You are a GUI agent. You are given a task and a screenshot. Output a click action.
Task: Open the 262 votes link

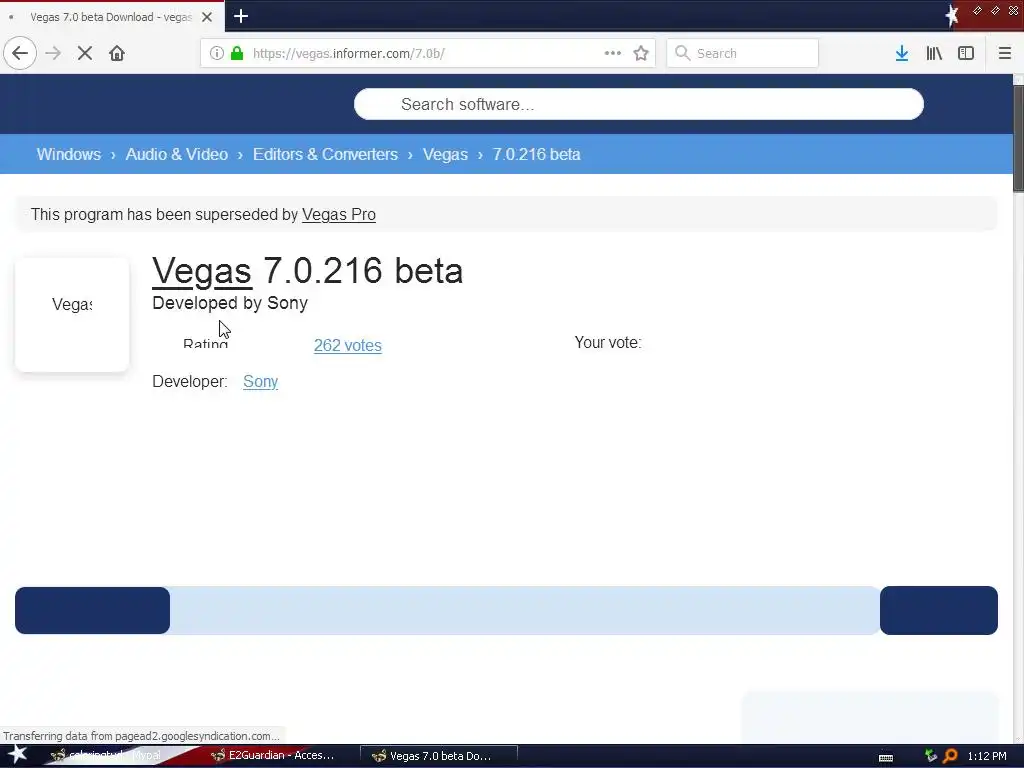pyautogui.click(x=347, y=345)
